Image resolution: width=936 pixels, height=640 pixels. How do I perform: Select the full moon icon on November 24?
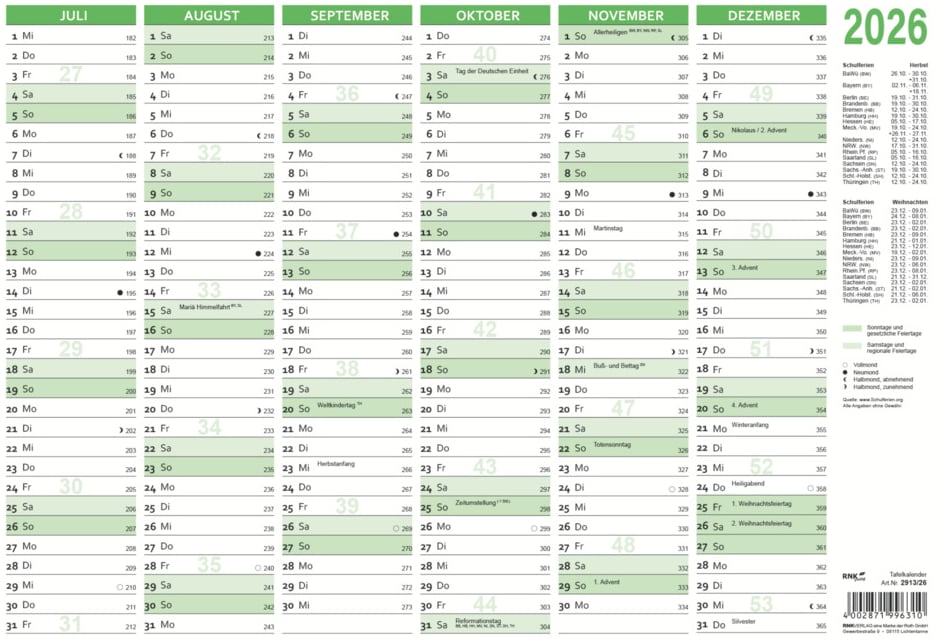(672, 489)
